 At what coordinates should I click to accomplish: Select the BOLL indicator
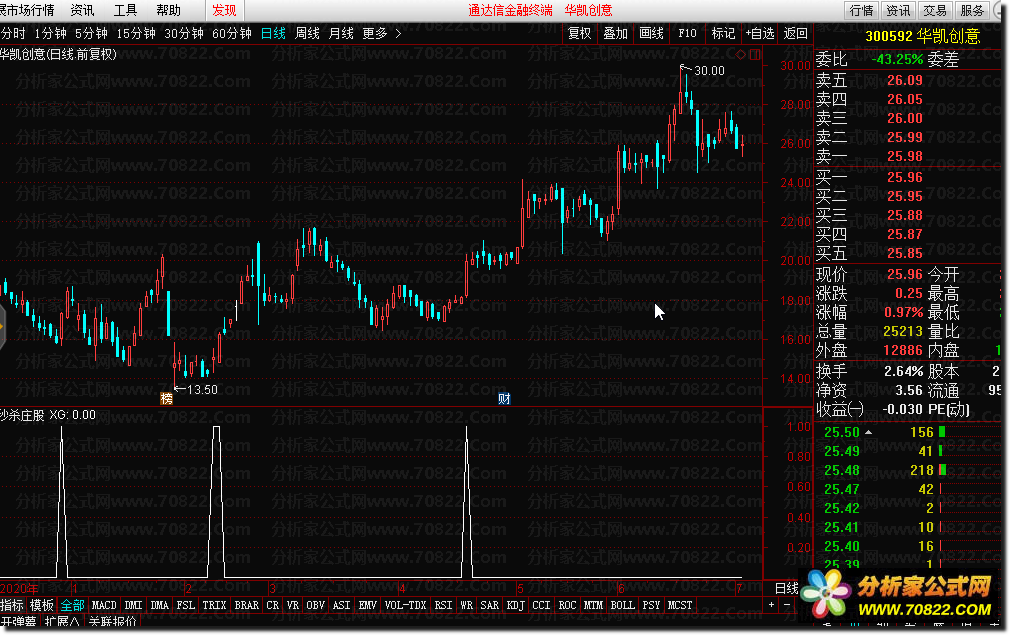coord(622,605)
